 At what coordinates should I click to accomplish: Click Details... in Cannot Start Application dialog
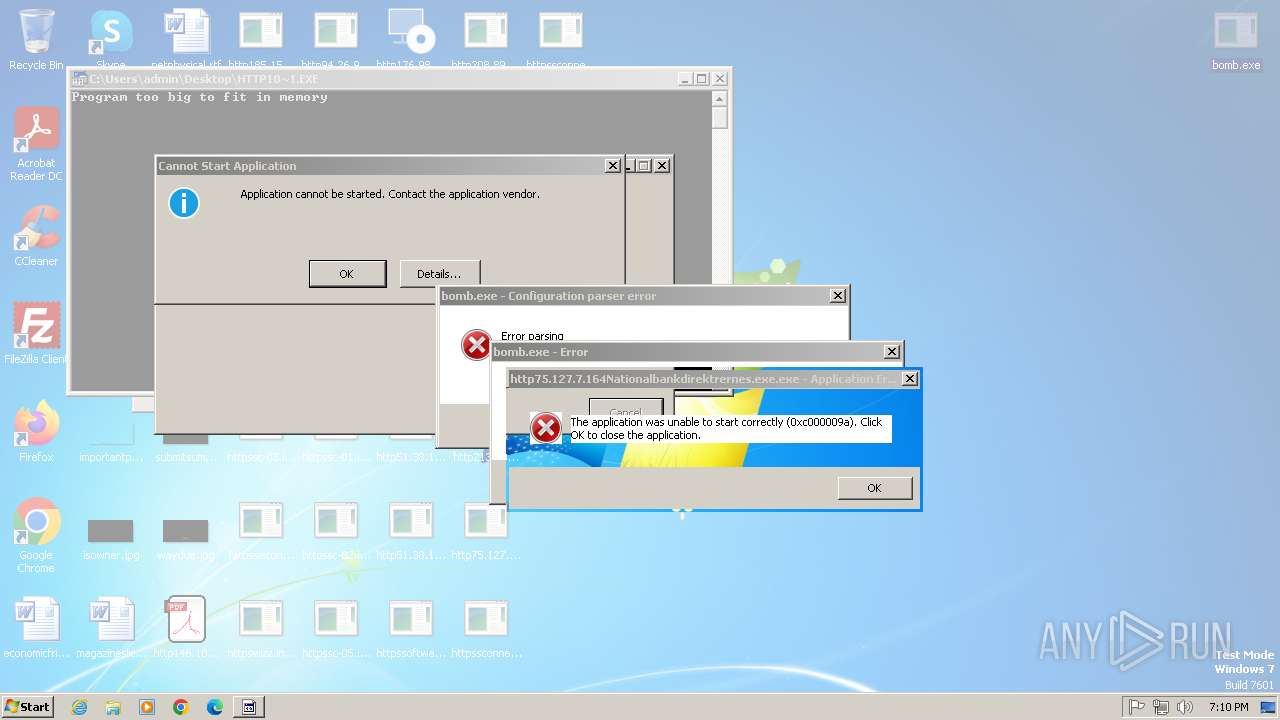(x=439, y=274)
